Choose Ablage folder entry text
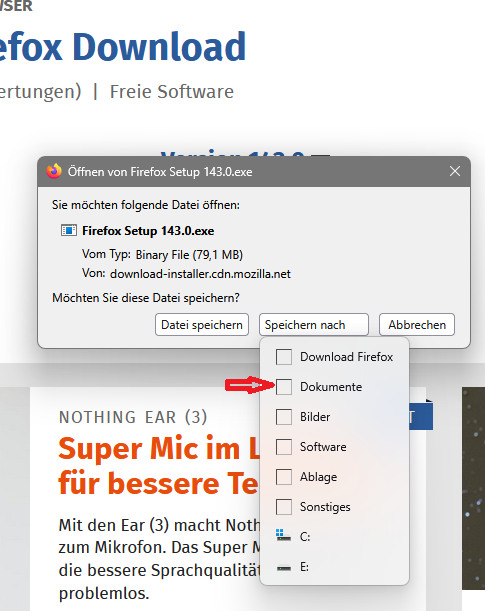 [x=318, y=477]
